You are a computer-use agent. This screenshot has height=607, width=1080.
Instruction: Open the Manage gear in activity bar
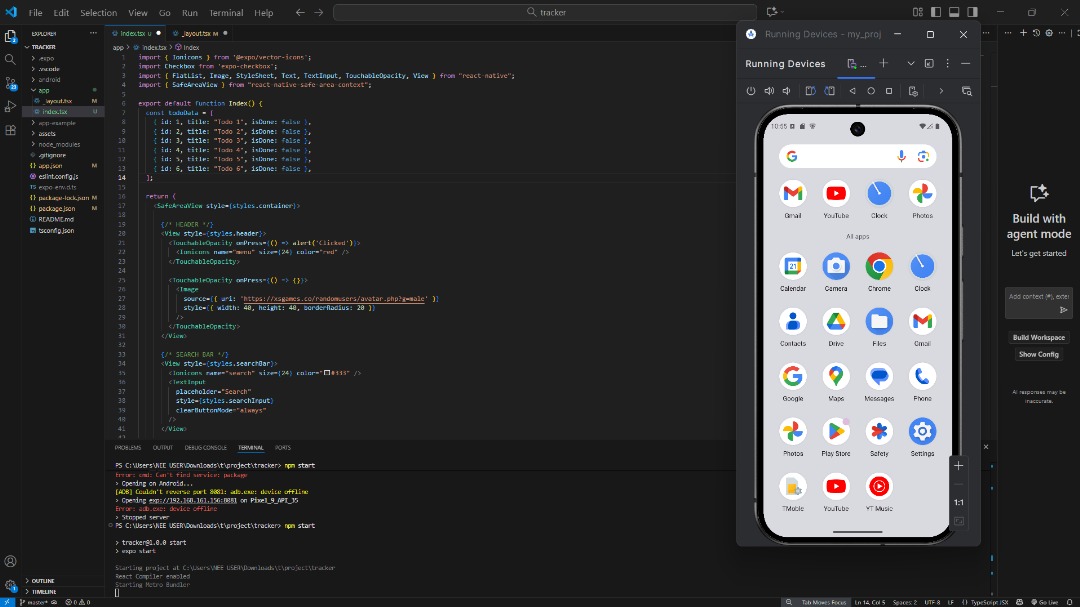point(10,585)
